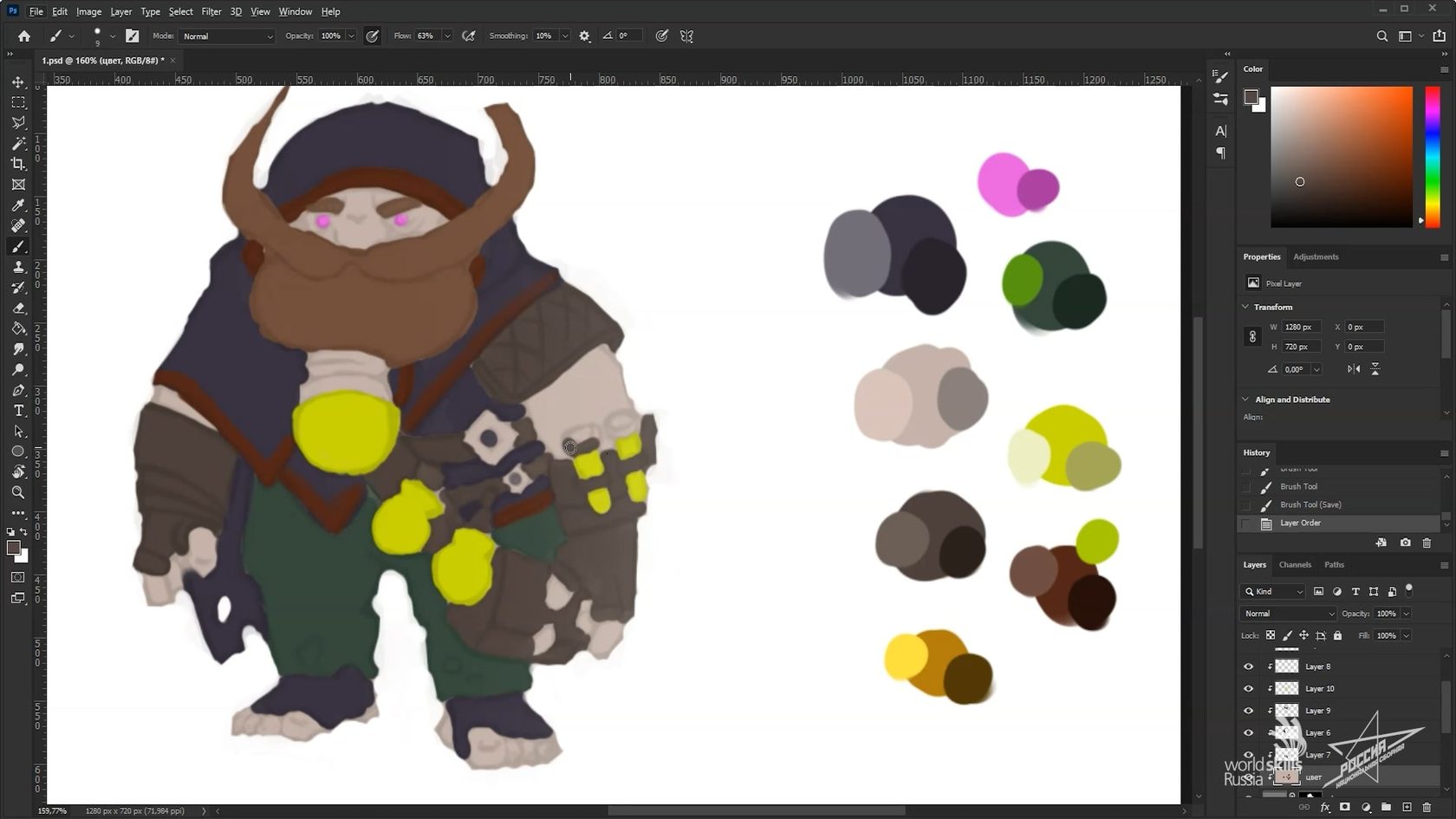Select the Crop tool

(18, 164)
